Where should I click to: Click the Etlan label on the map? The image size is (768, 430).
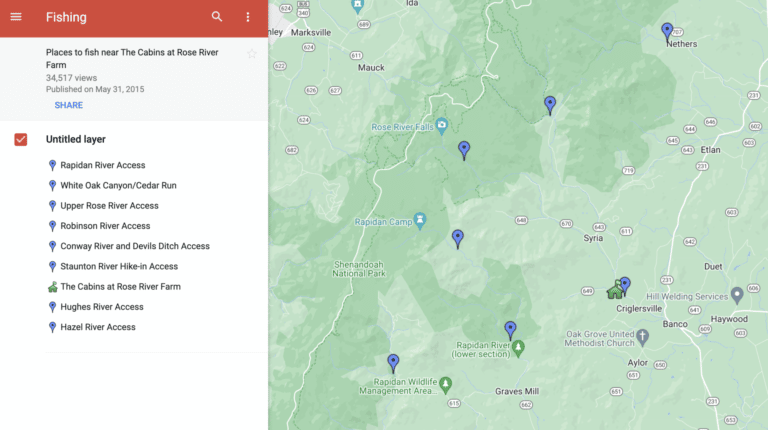click(710, 150)
